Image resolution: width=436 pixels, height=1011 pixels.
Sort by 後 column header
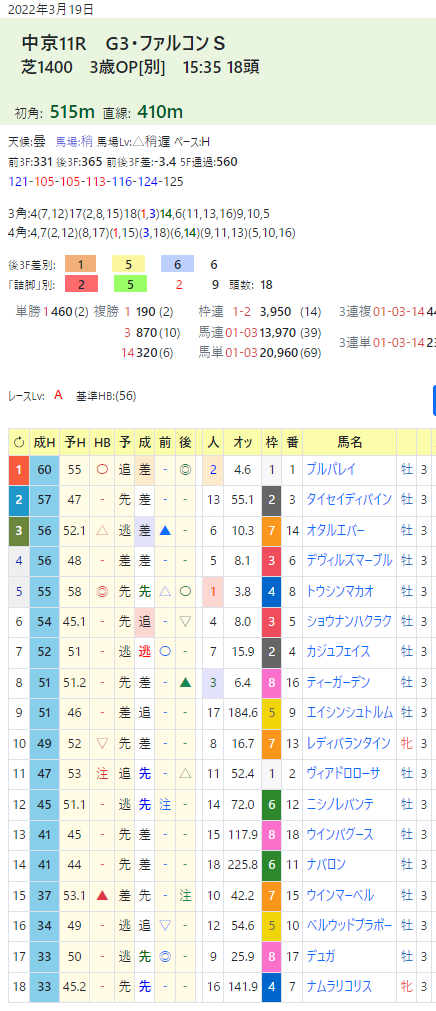(185, 442)
